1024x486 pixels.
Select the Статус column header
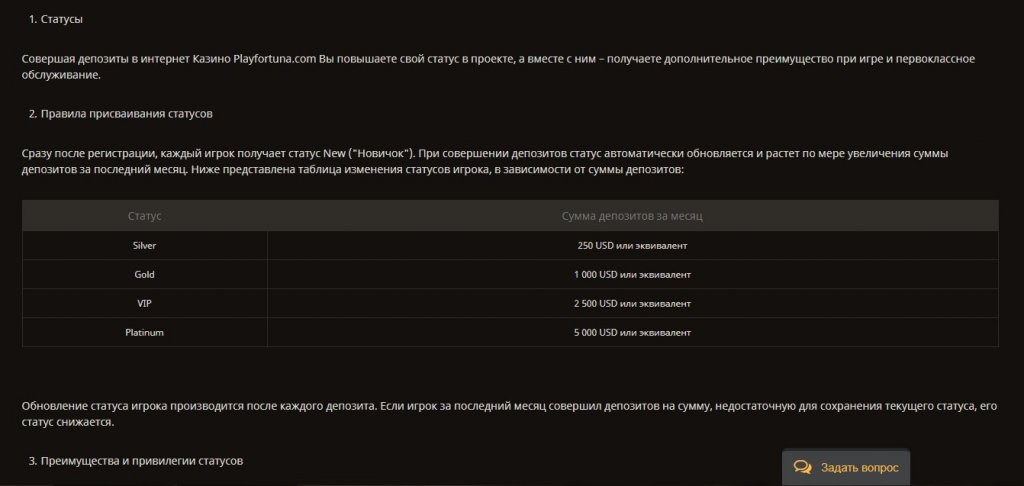click(145, 216)
